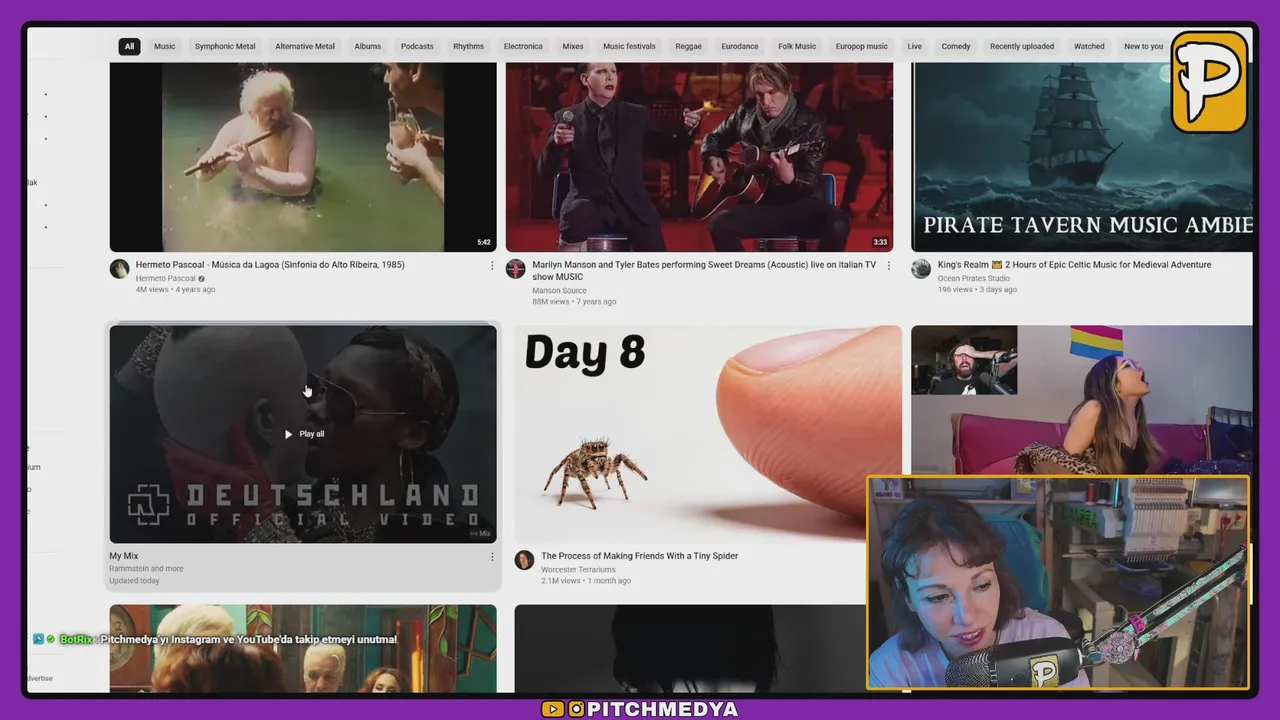Open The Process of Making Friends title

(639, 556)
